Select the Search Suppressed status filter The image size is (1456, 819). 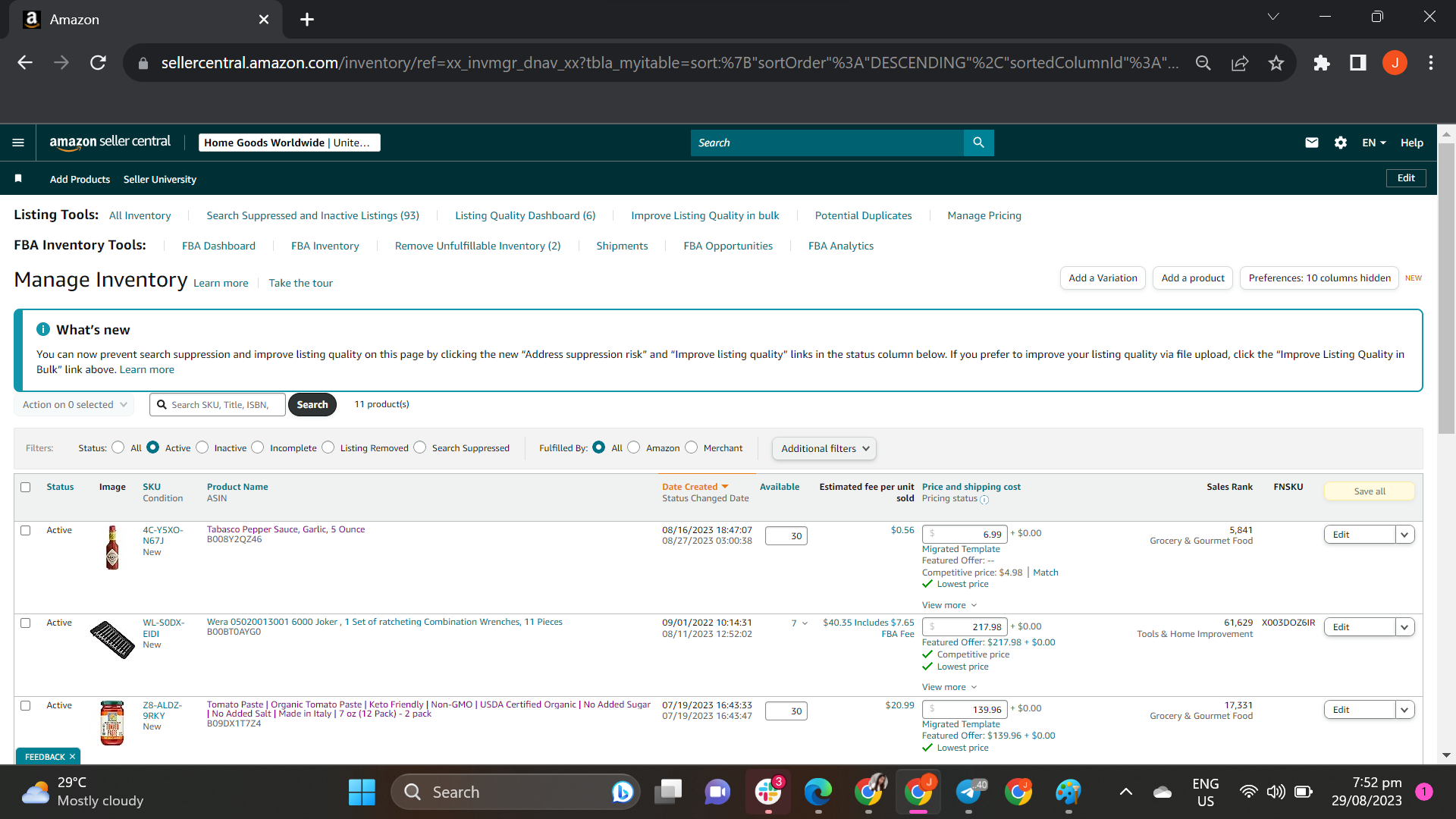tap(420, 447)
